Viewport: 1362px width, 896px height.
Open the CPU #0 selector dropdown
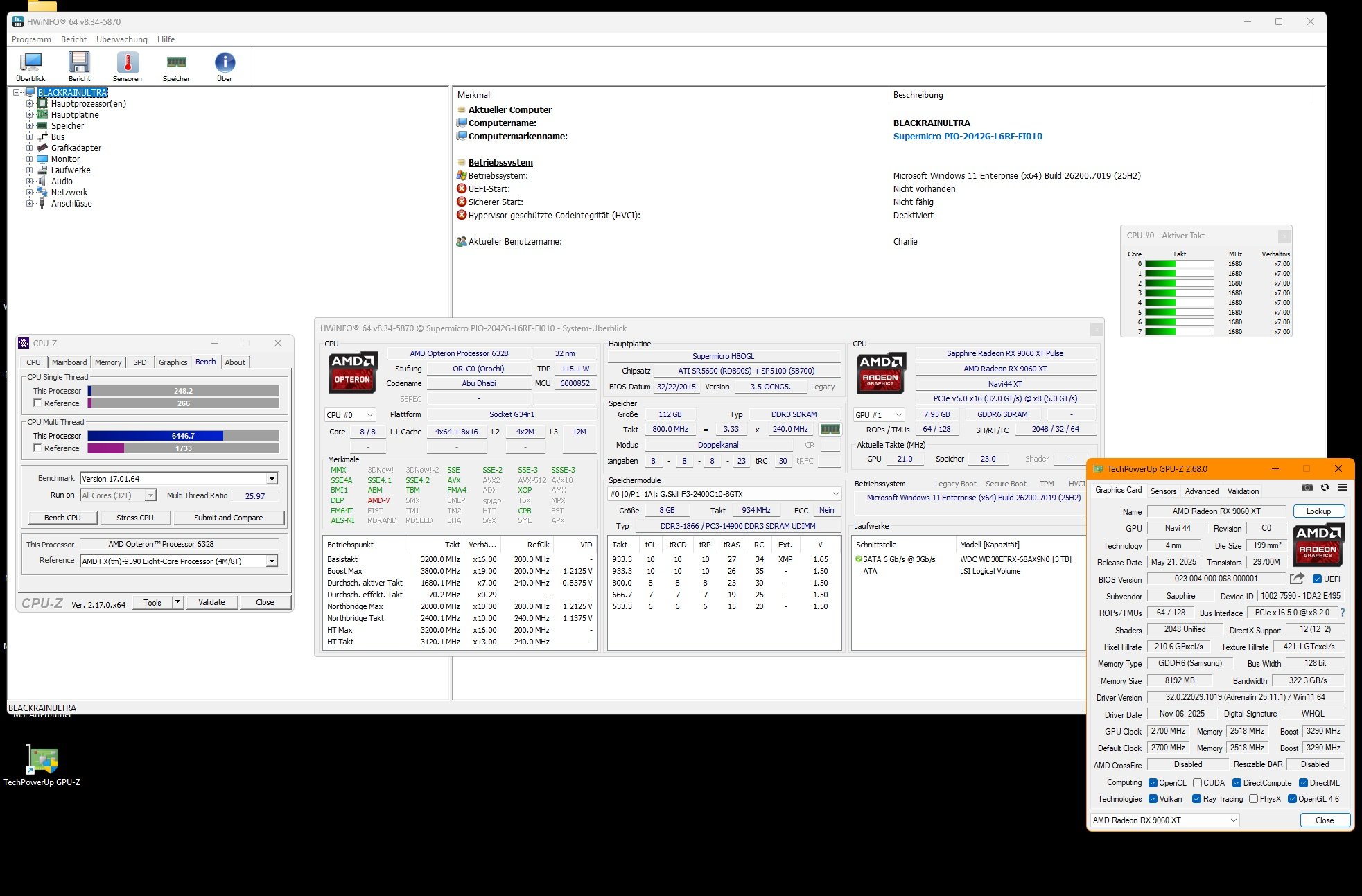[350, 415]
